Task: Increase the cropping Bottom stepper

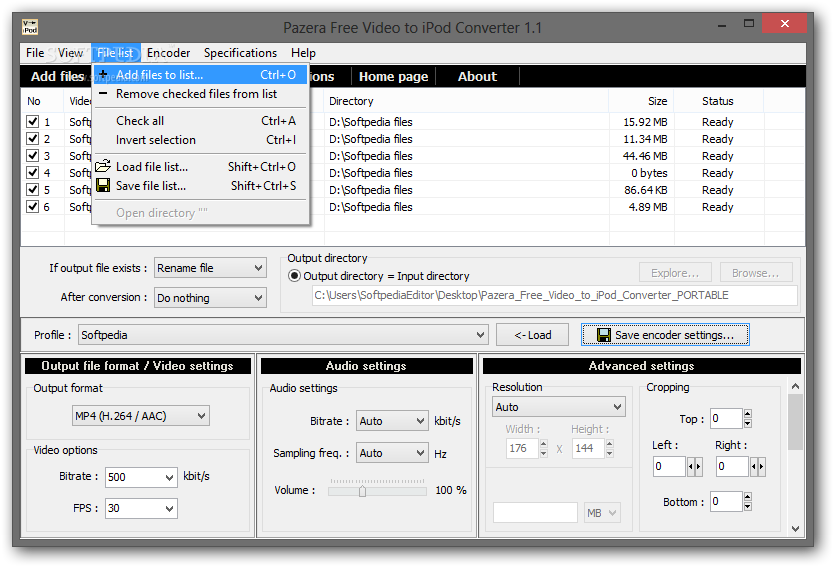Action: (748, 497)
